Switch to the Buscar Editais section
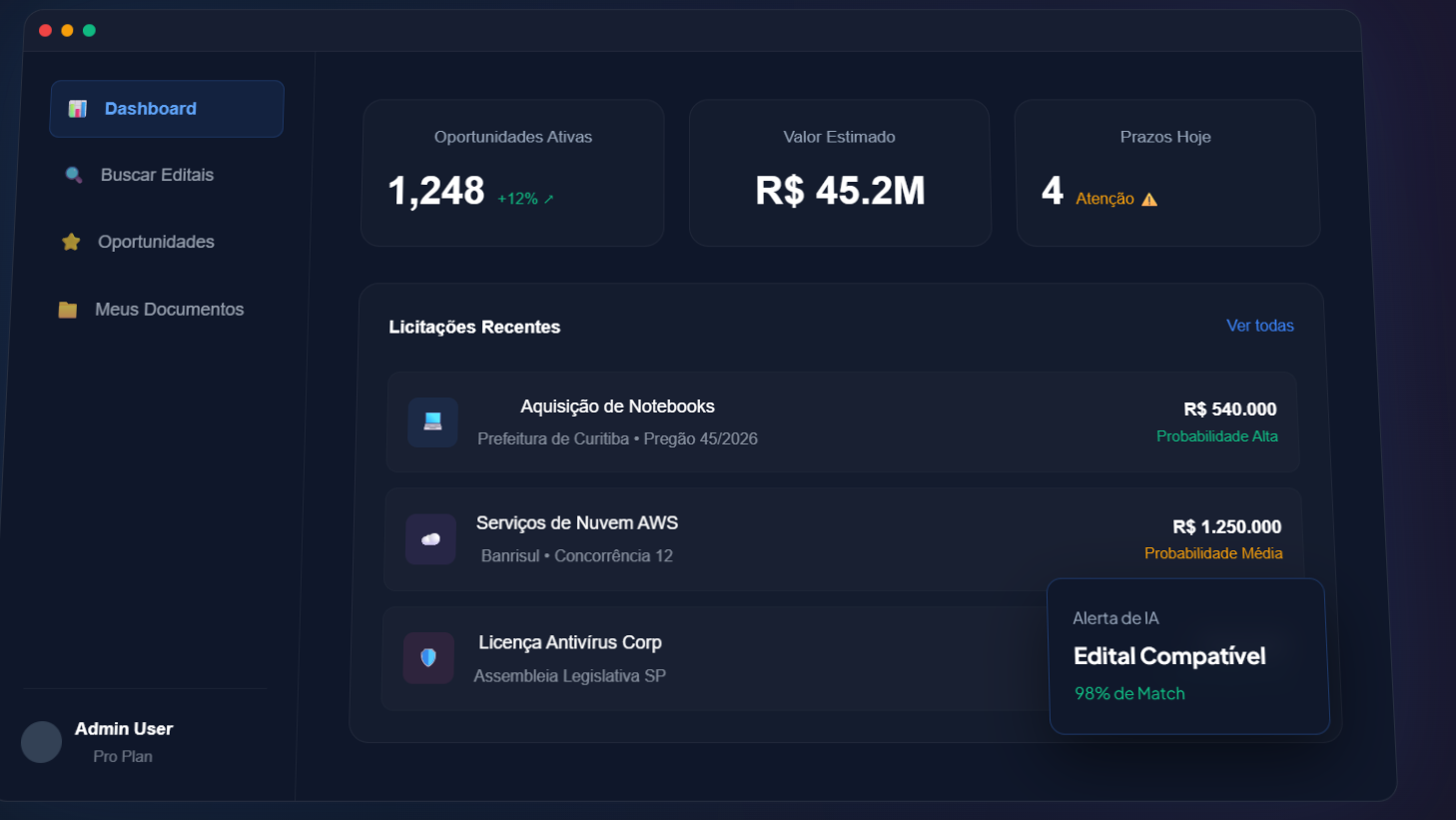Viewport: 1456px width, 820px height. pos(157,174)
